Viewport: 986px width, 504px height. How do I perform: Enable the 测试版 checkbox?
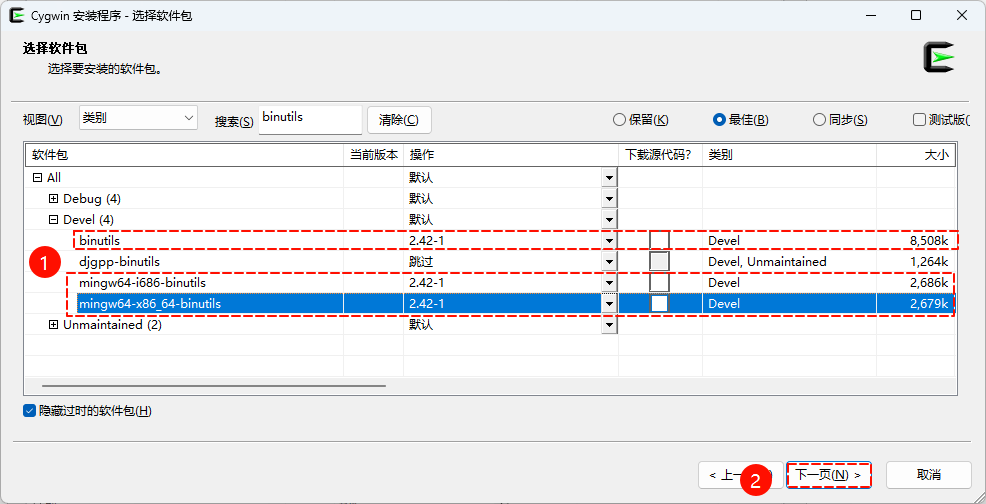[919, 120]
